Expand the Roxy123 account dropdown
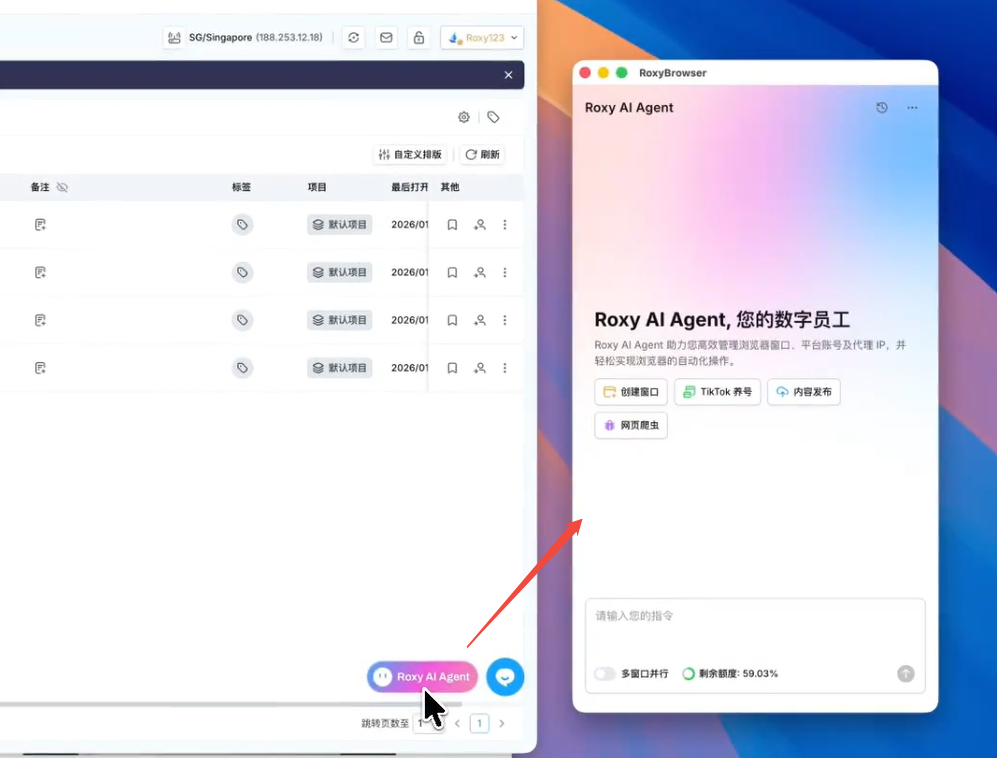 pos(482,38)
